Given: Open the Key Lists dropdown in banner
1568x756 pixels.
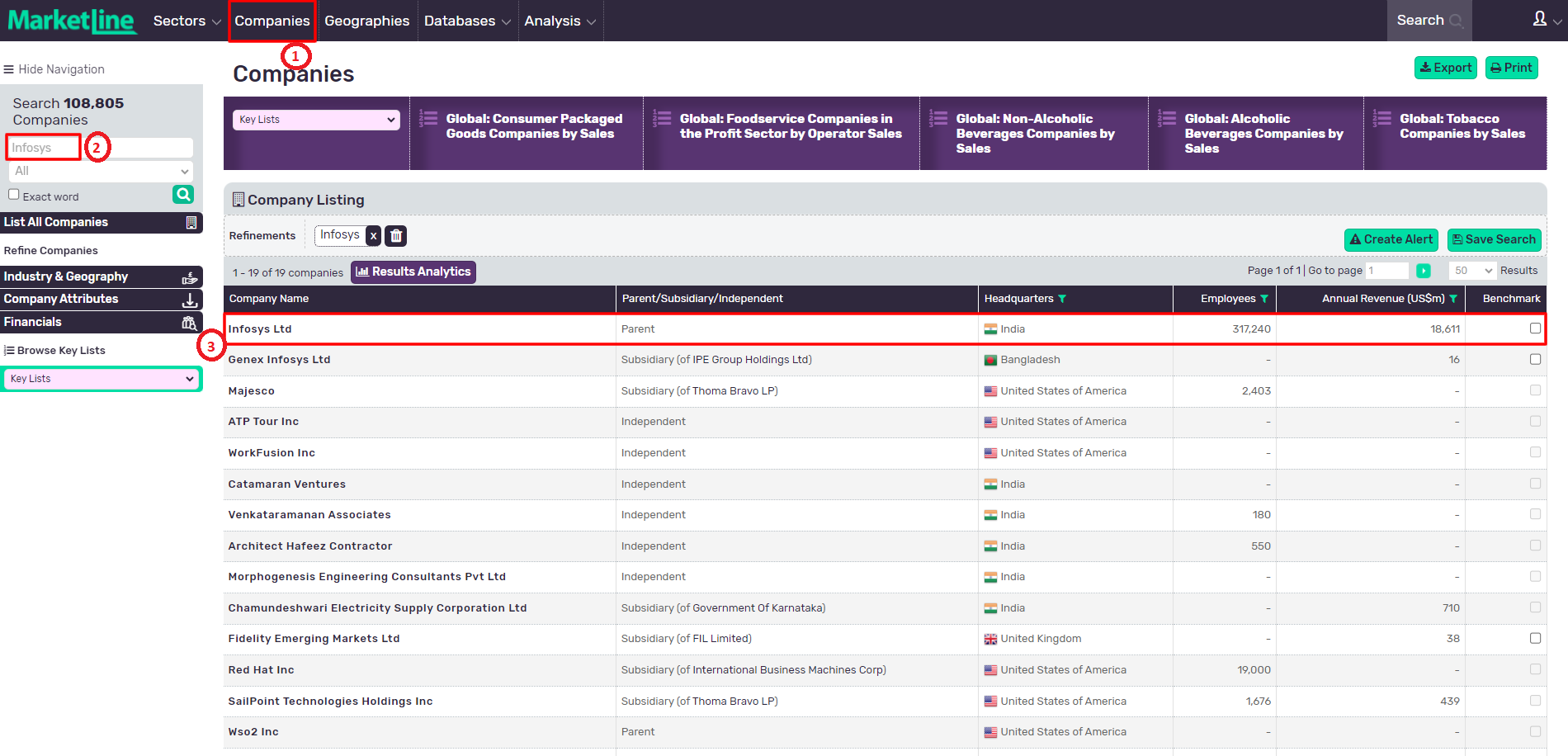Looking at the screenshot, I should [x=317, y=120].
